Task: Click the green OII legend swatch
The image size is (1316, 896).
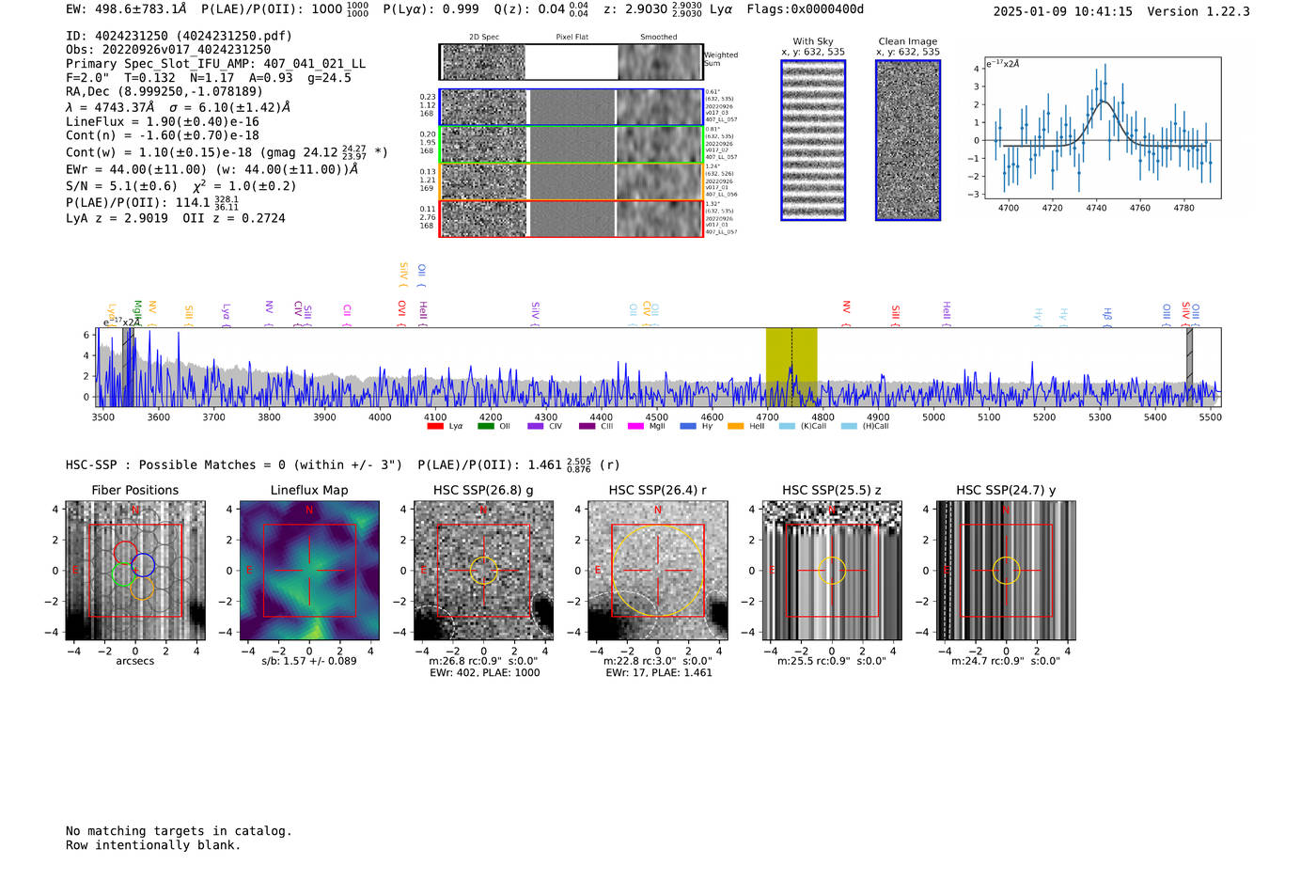Action: point(486,426)
